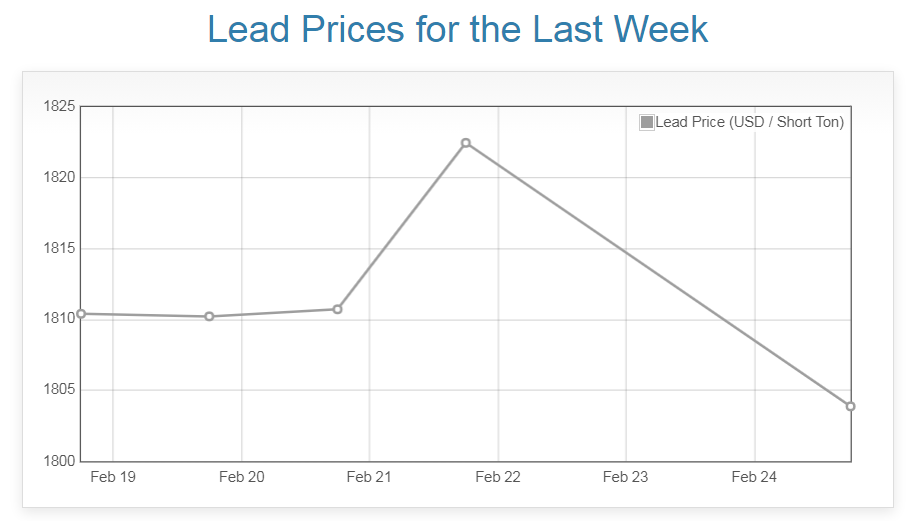Select the 1820 price axis label

pos(60,177)
